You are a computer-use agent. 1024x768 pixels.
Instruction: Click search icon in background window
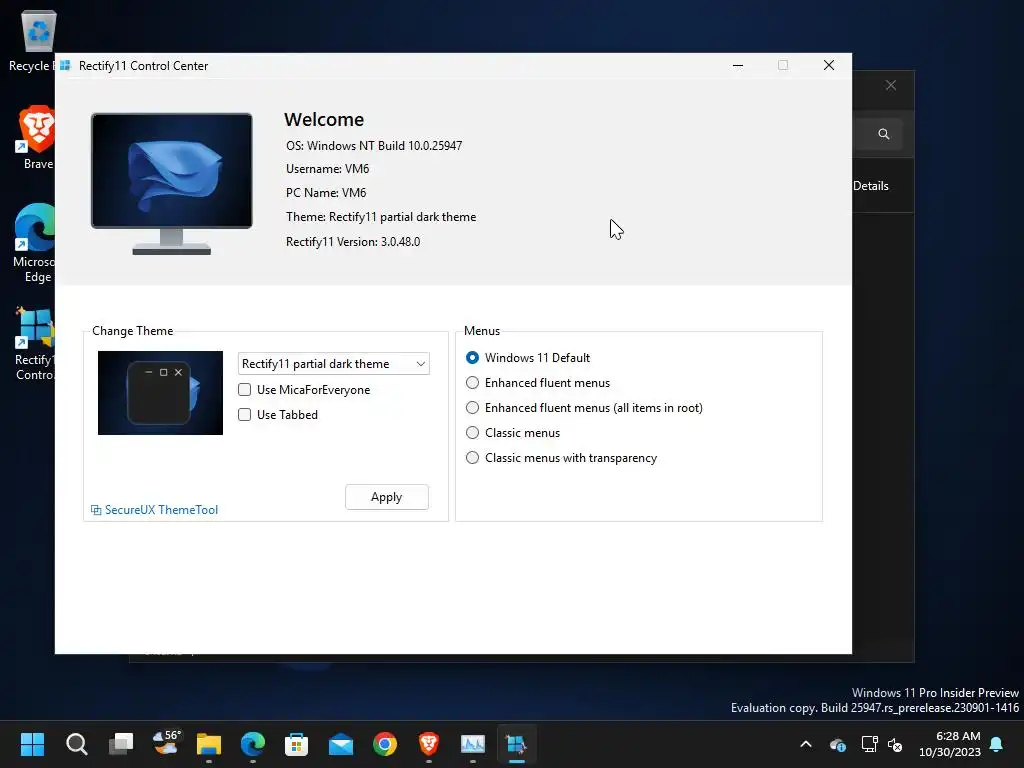coord(884,134)
